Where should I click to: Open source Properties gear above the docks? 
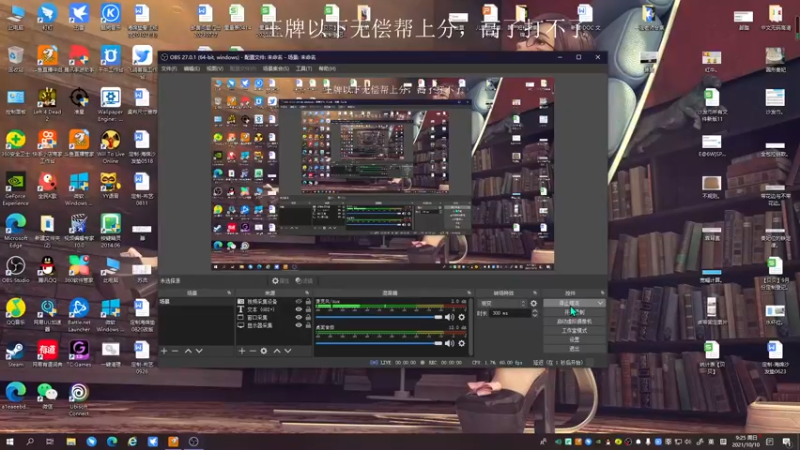pyautogui.click(x=280, y=281)
